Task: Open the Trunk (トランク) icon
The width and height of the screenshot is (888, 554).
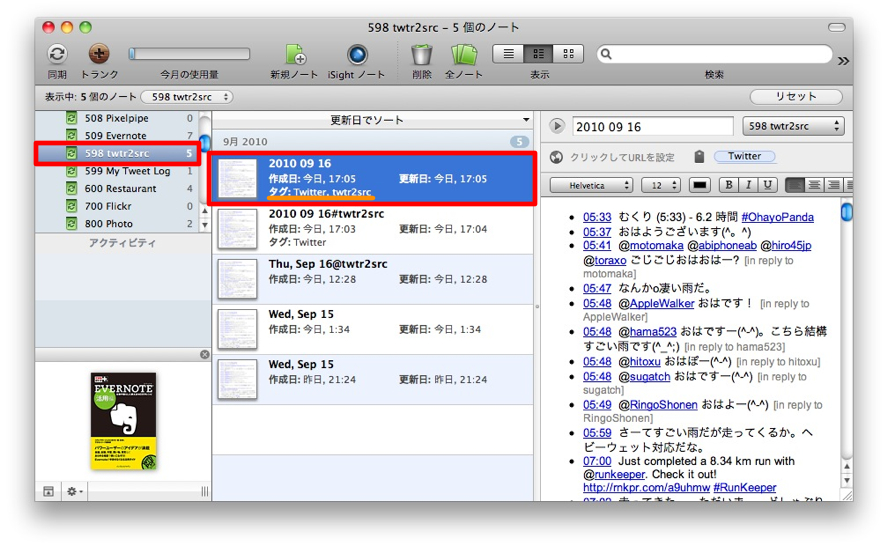Action: point(99,54)
